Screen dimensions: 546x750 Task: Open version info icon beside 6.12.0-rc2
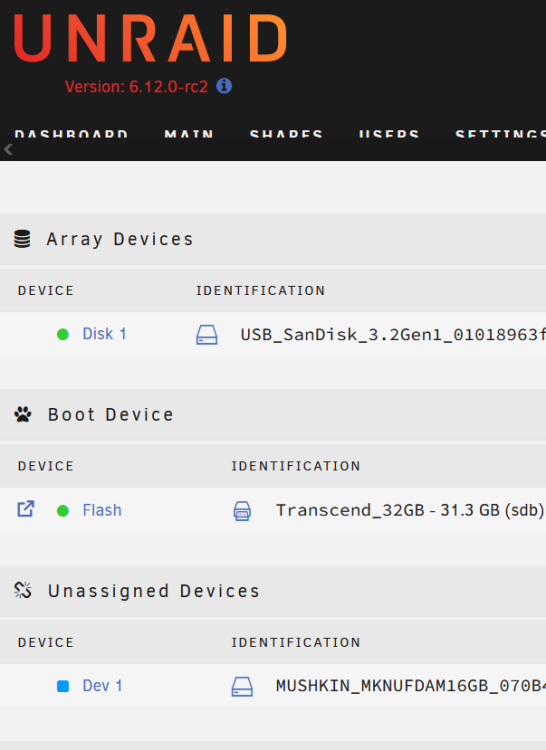[x=224, y=86]
